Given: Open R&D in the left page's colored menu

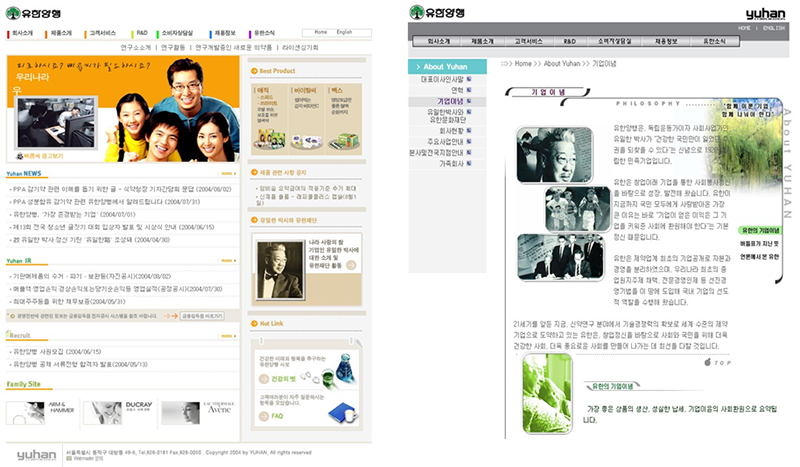Looking at the screenshot, I should point(142,33).
